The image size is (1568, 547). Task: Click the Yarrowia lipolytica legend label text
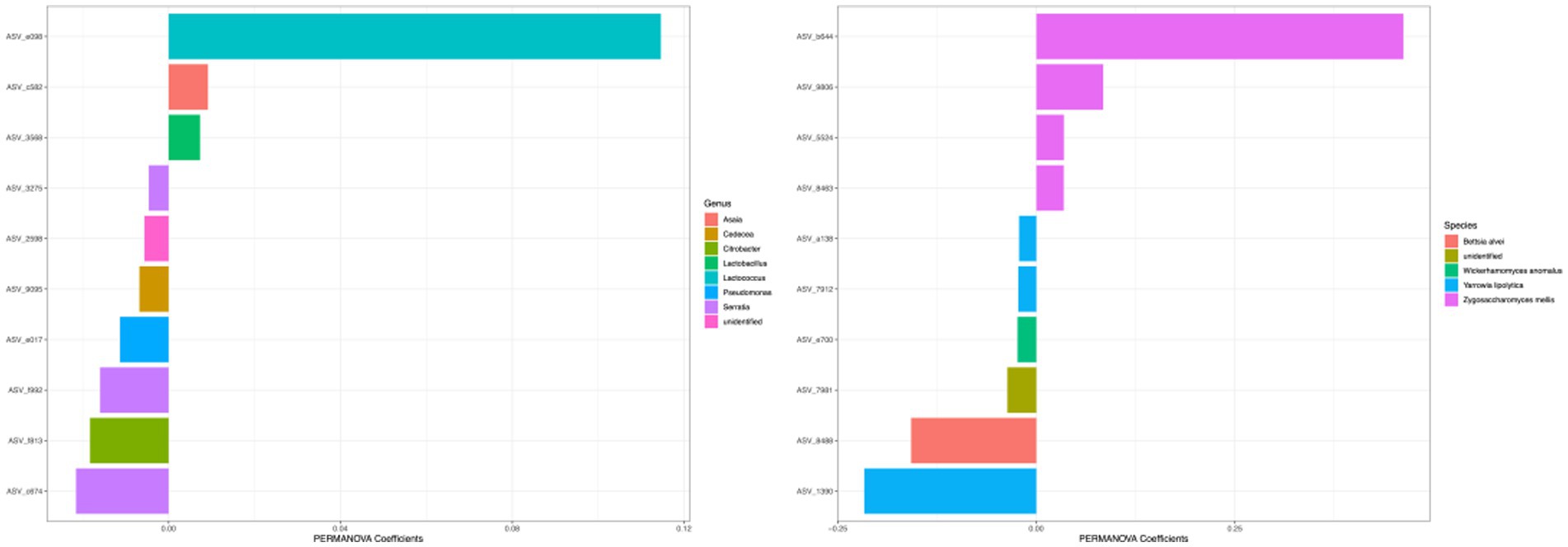[1493, 285]
